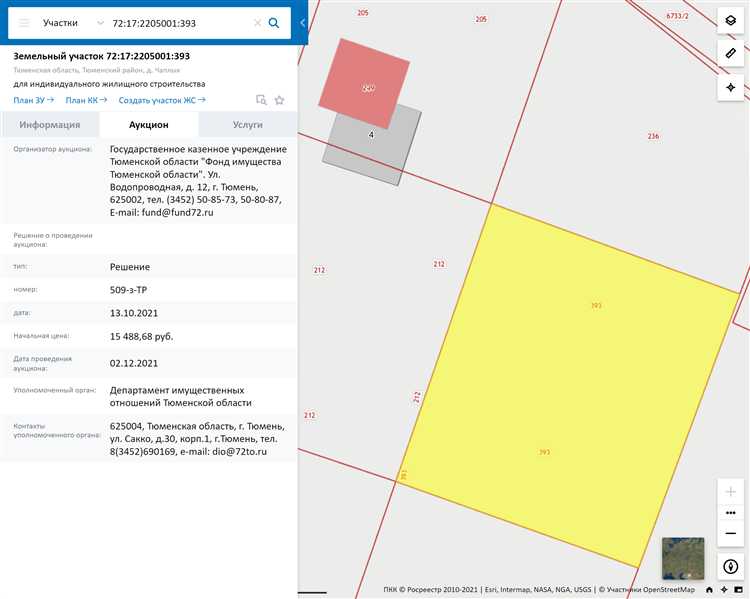The width and height of the screenshot is (750, 599).
Task: Open the map layers panel
Action: pos(731,21)
